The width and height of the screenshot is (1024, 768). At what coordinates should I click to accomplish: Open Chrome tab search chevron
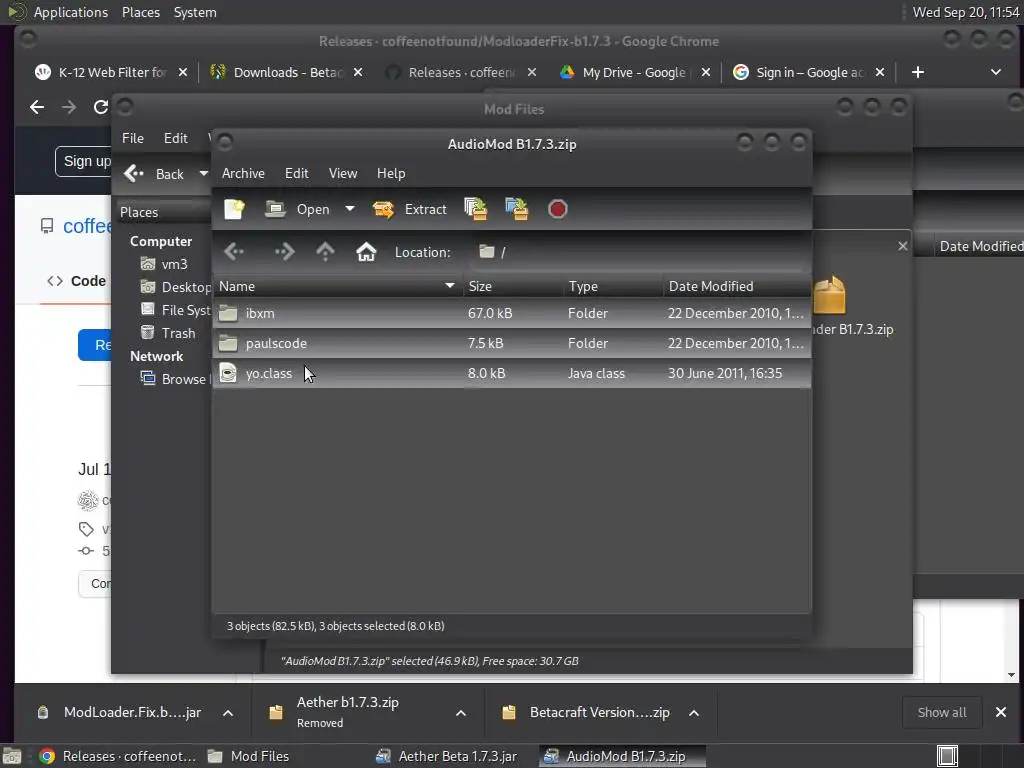tap(996, 72)
